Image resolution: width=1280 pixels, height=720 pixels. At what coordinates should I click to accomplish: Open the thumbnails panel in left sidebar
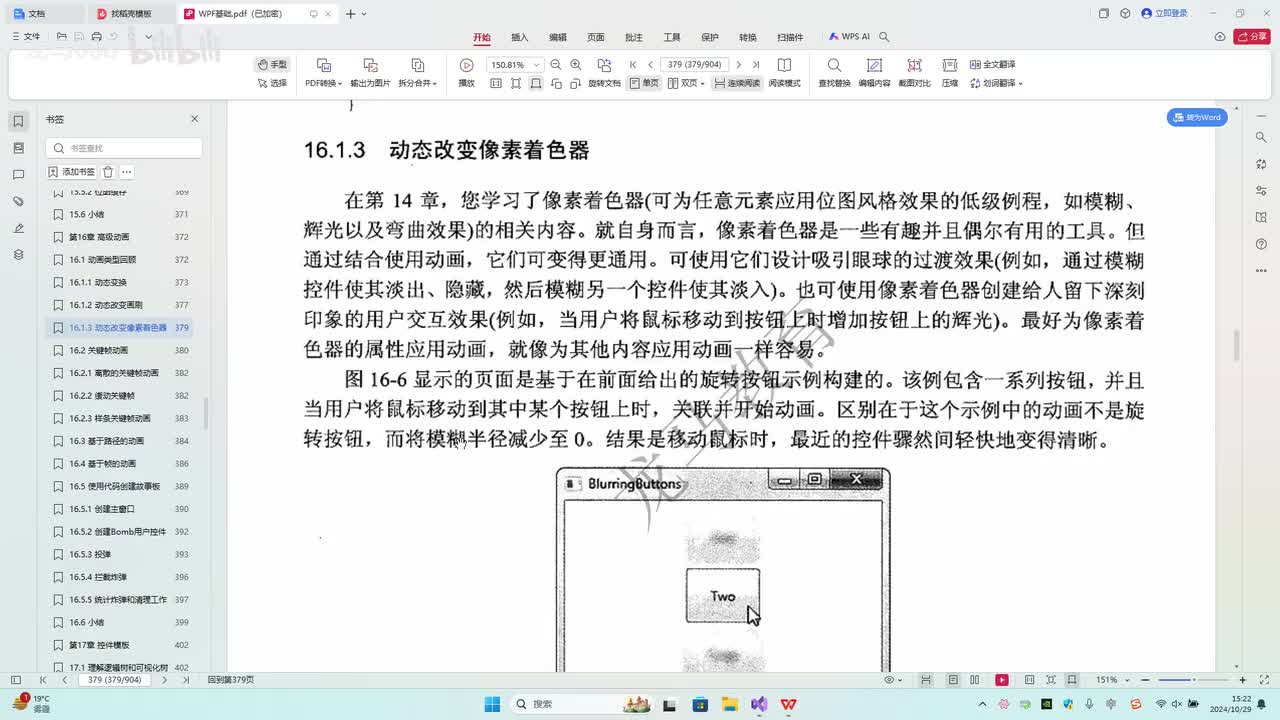coord(18,148)
